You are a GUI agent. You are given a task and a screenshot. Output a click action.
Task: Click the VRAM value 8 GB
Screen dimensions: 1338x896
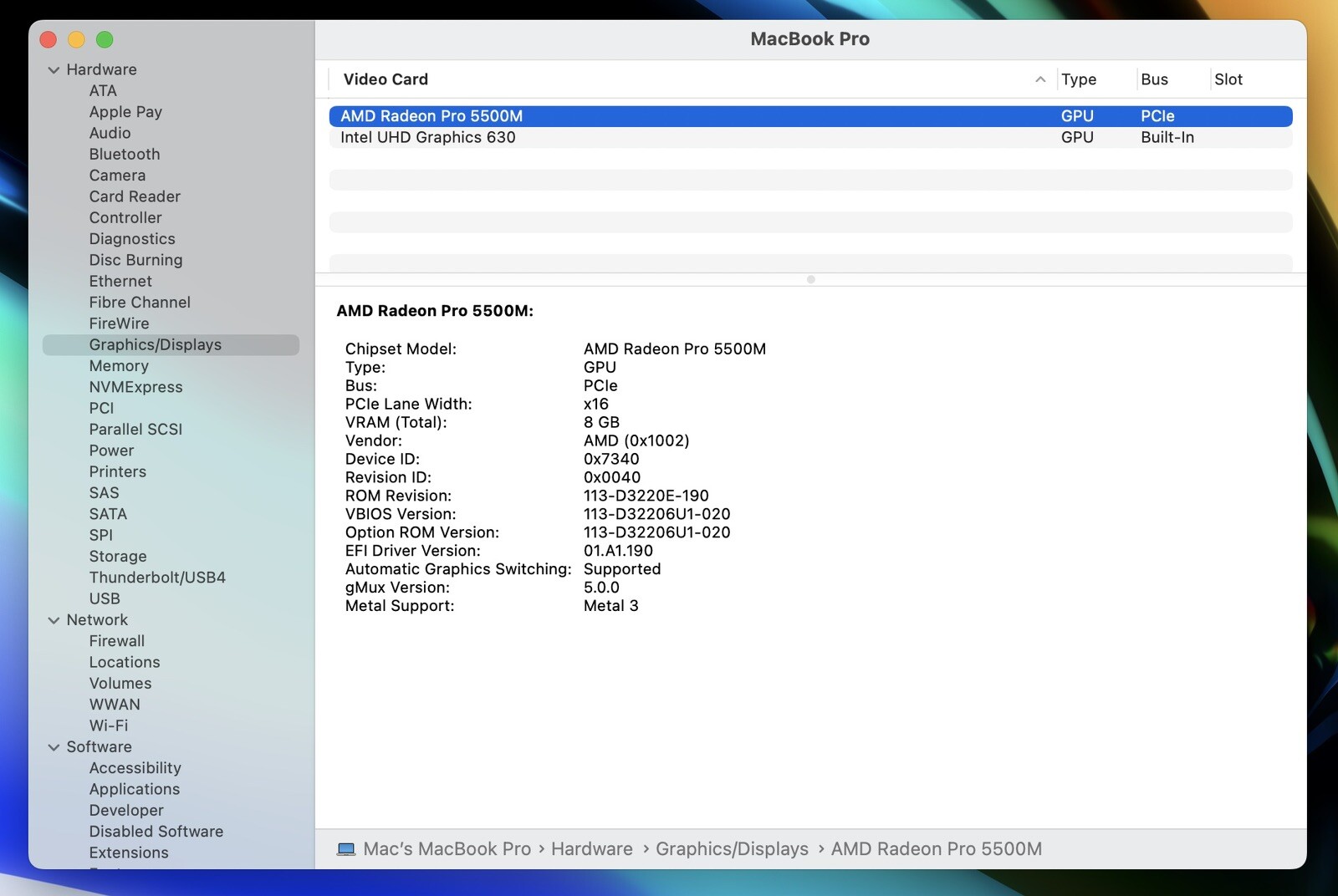(x=601, y=422)
